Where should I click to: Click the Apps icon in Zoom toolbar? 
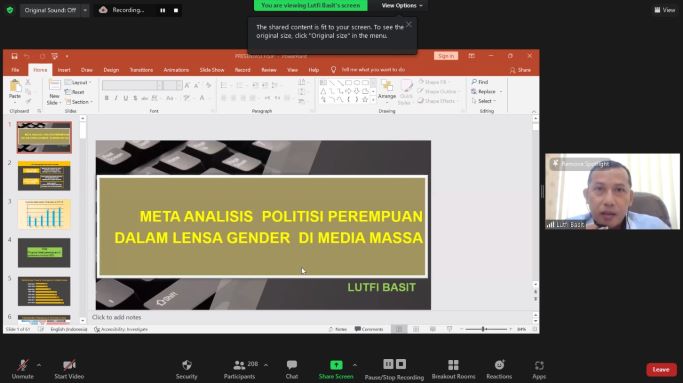pyautogui.click(x=539, y=365)
